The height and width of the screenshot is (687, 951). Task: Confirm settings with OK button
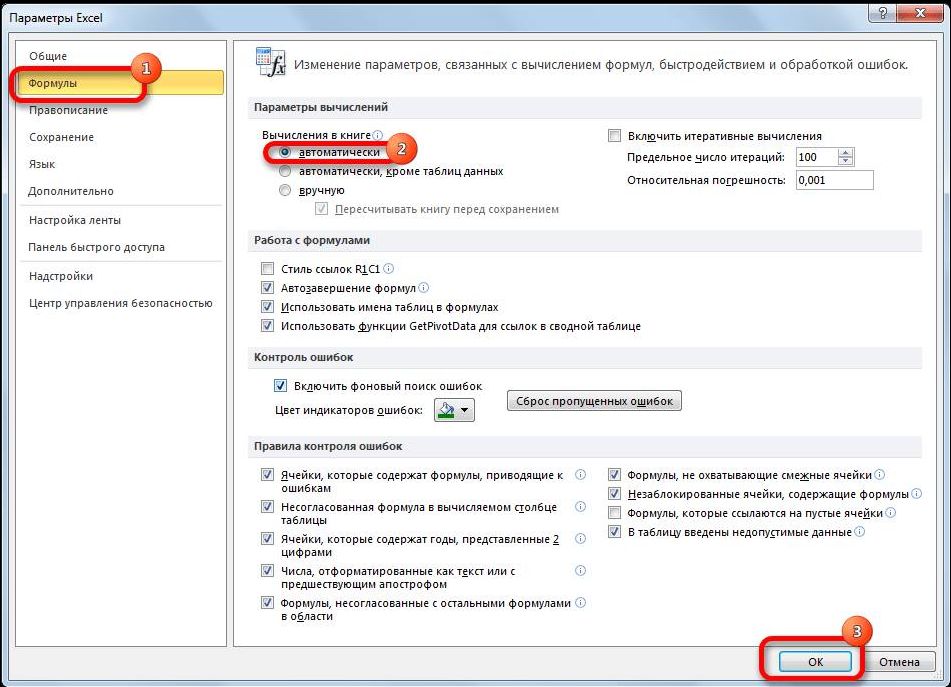815,662
